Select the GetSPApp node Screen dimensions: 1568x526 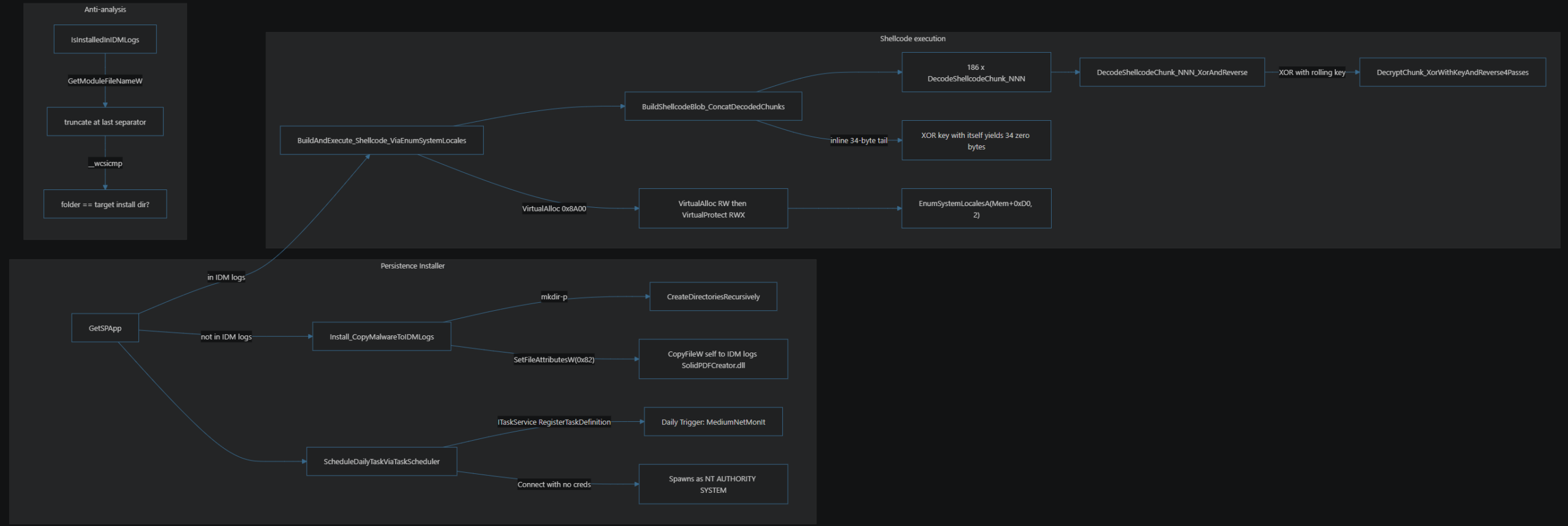105,328
